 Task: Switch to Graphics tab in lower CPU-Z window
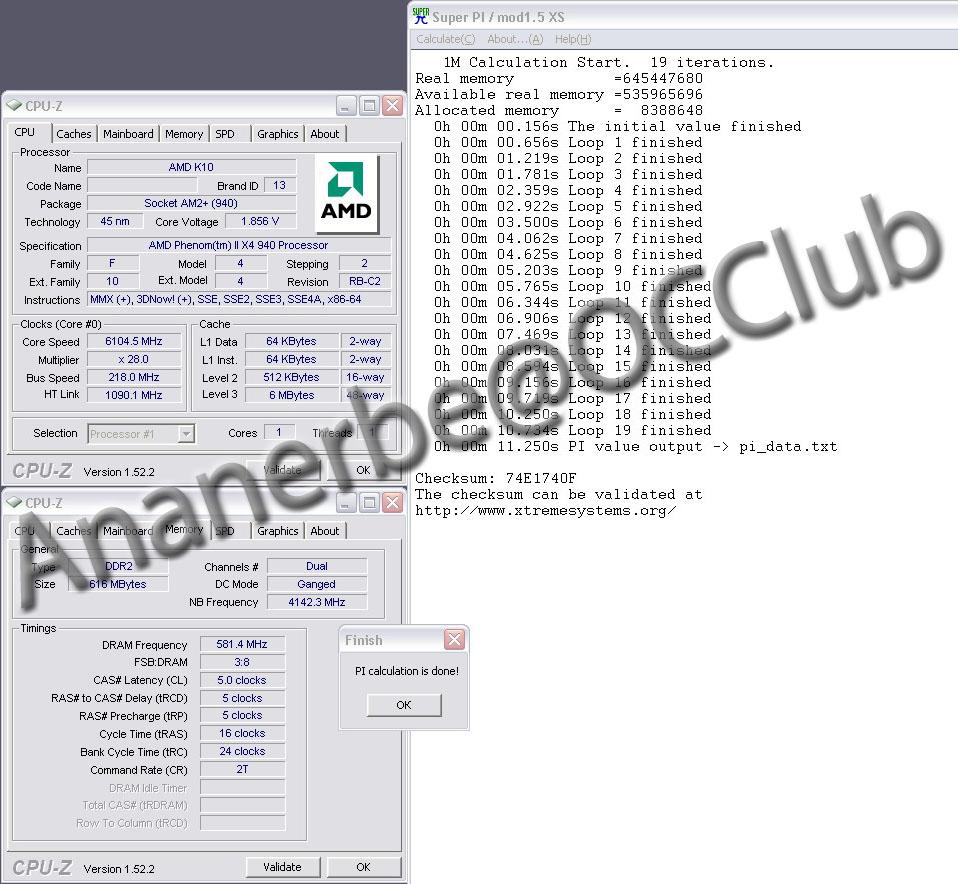pyautogui.click(x=278, y=531)
